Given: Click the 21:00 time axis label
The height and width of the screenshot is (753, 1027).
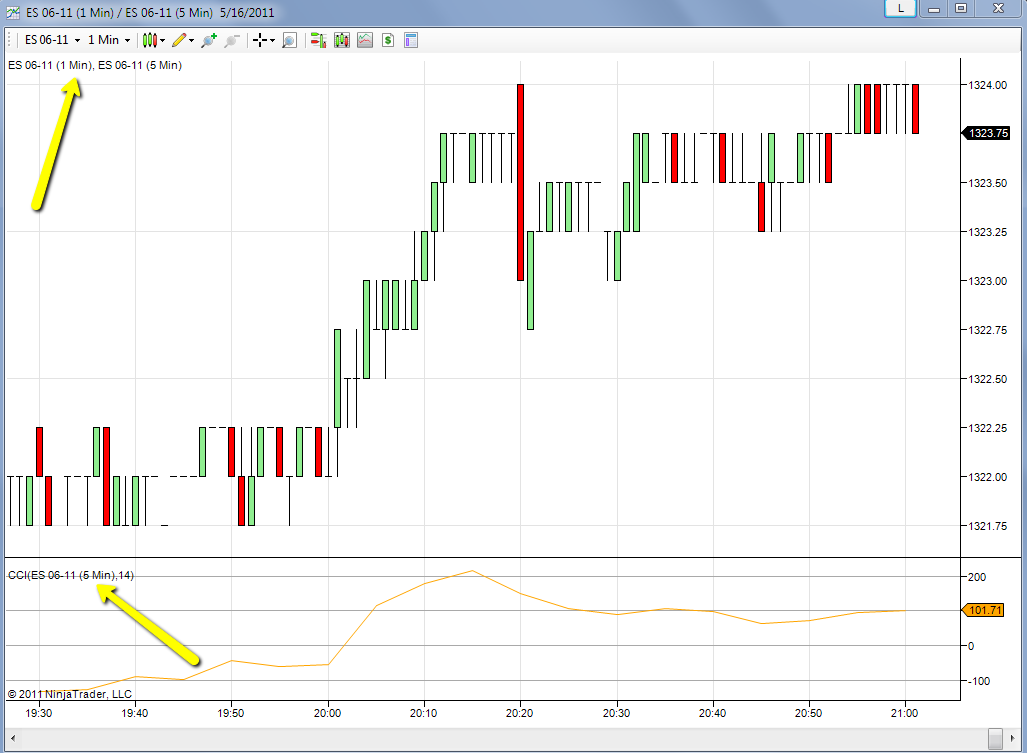Looking at the screenshot, I should click(905, 713).
